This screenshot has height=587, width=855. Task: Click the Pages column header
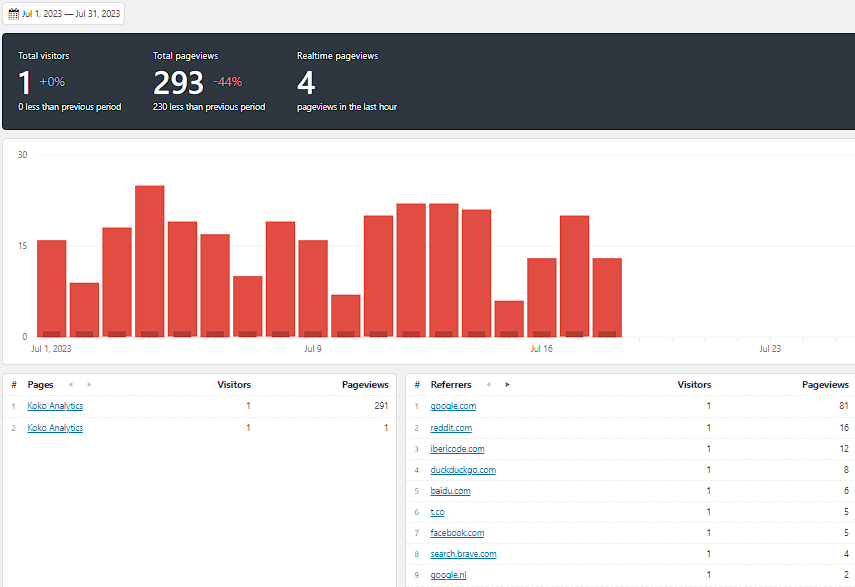point(40,384)
